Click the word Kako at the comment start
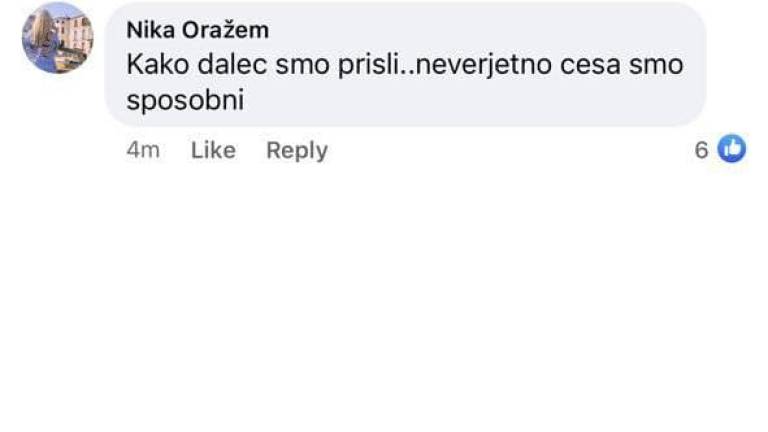Viewport: 768px width, 432px height. 155,66
